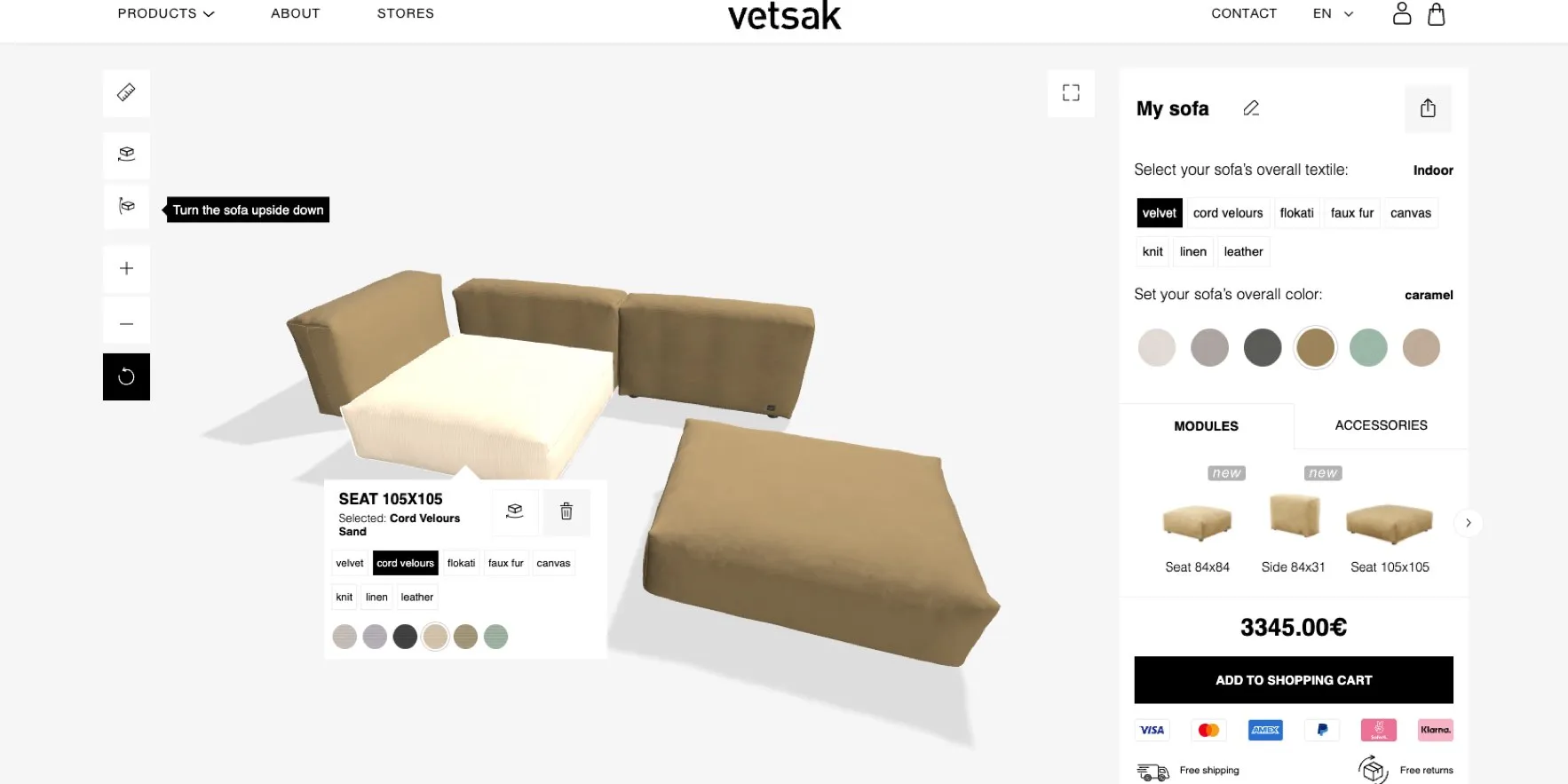Delete the selected Seat 105x105 module
The image size is (1568, 784).
(566, 511)
